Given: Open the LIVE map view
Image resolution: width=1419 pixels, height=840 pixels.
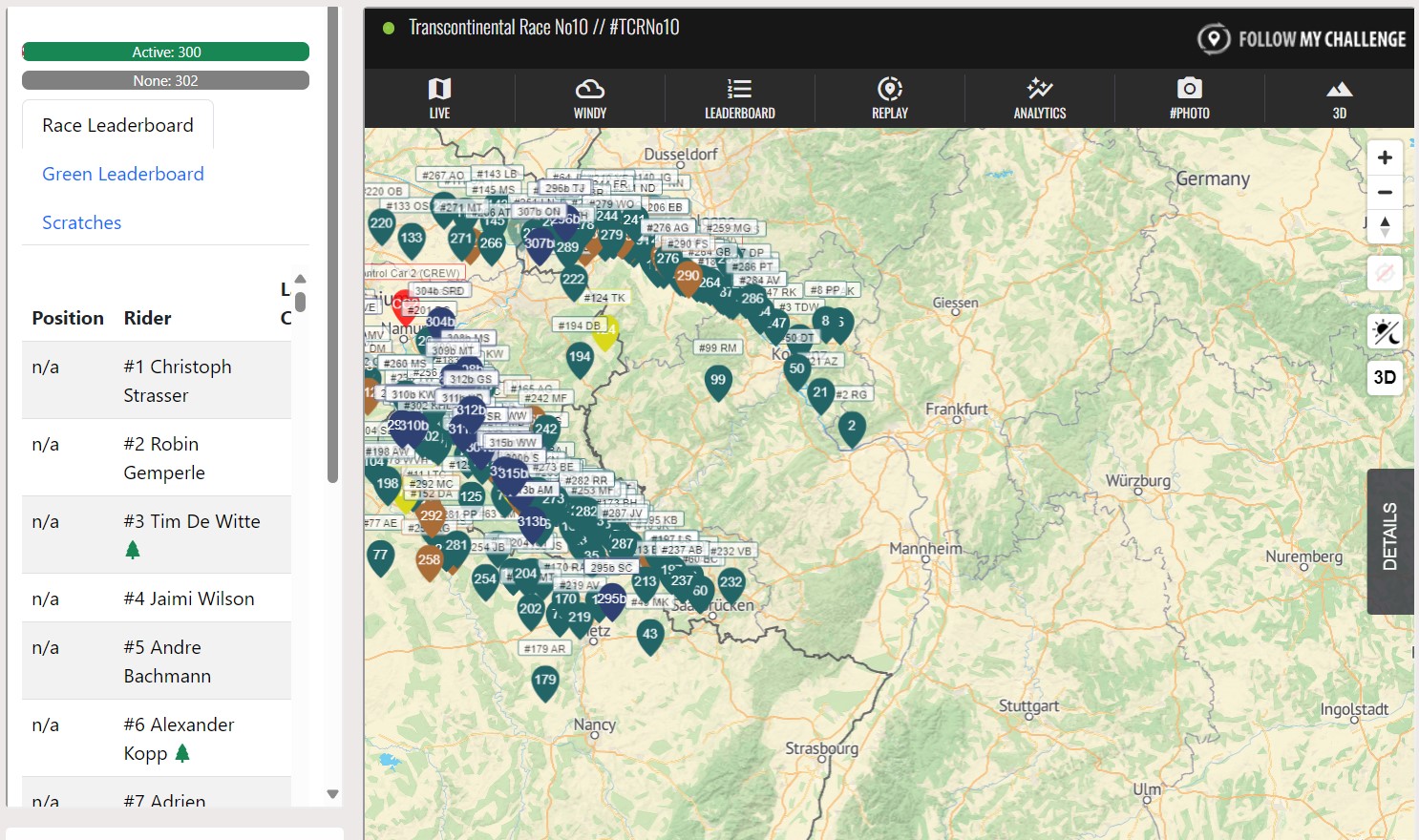Looking at the screenshot, I should coord(439,98).
